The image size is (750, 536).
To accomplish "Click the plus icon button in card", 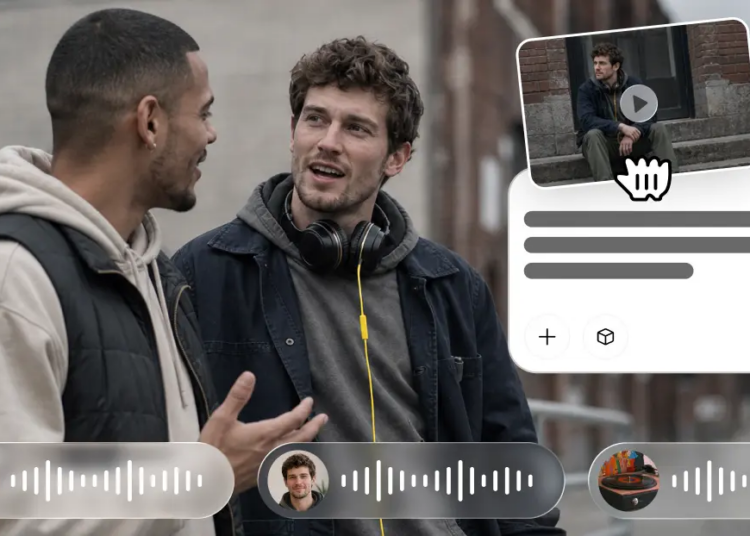I will [x=547, y=337].
